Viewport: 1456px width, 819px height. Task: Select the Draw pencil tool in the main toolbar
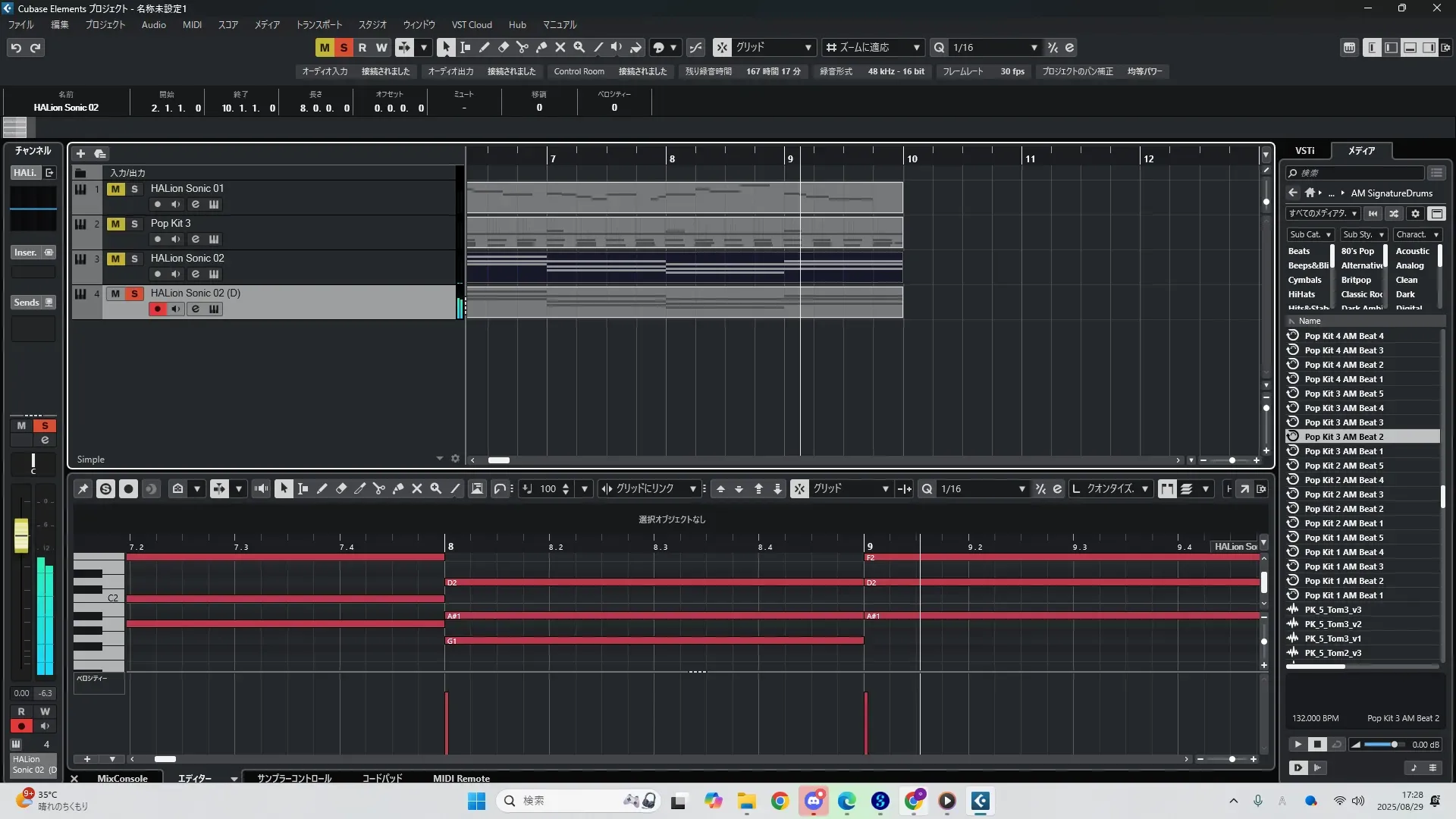[484, 47]
